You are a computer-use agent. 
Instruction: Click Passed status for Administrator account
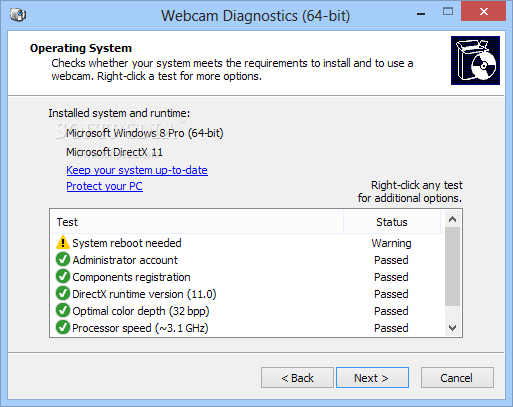(391, 260)
